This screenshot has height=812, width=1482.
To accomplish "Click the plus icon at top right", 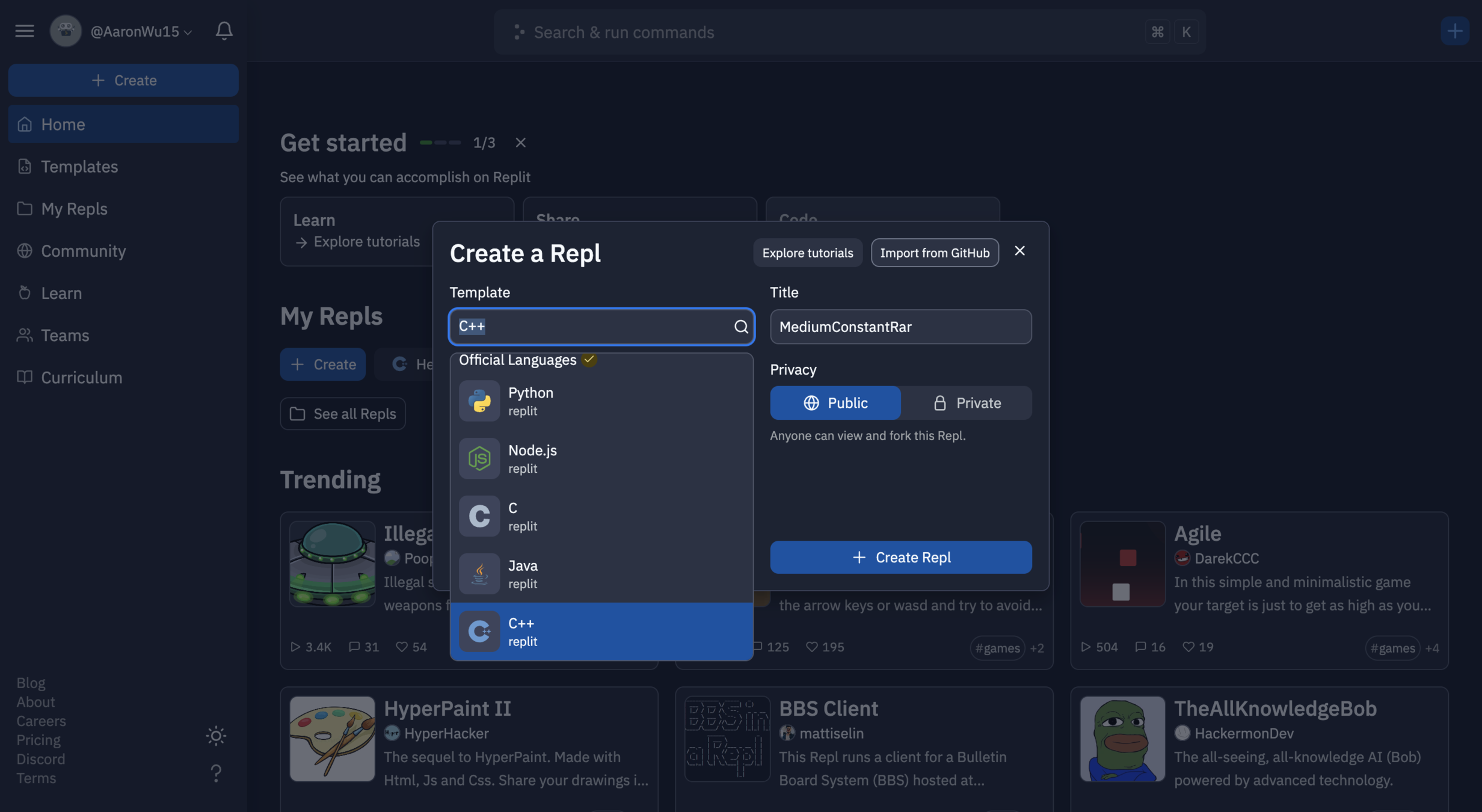I will (1454, 31).
